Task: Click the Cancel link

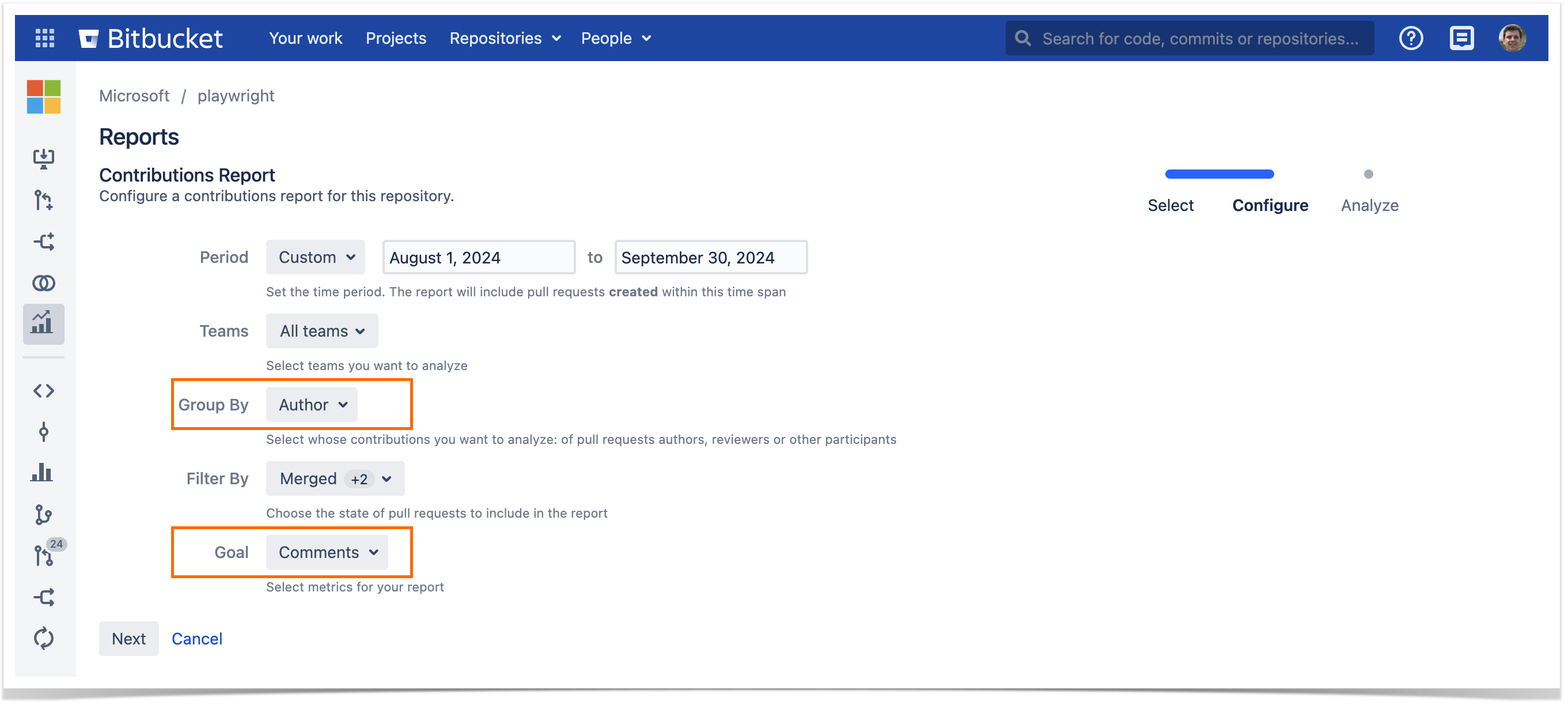Action: [197, 638]
